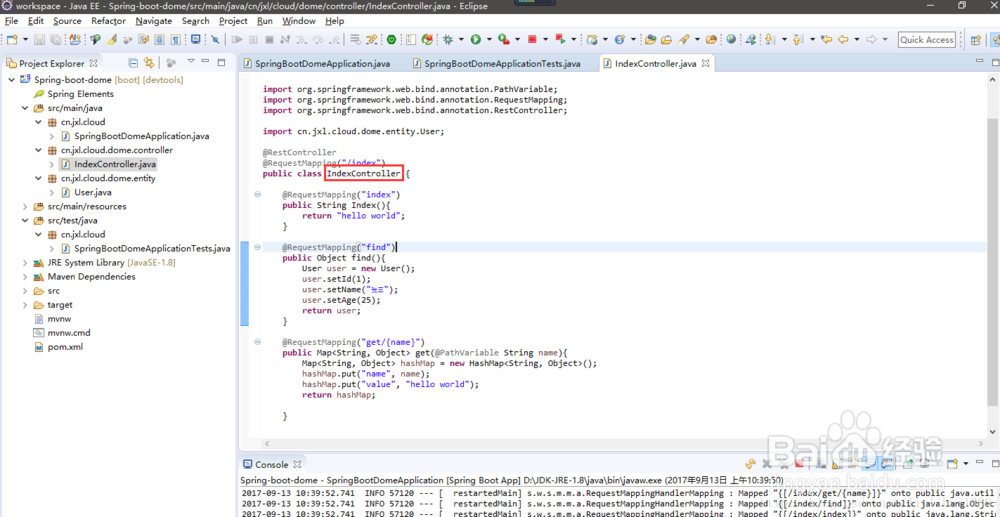Click the flashlight Search toolbar icon
Viewport: 1000px width, 517px height.
684,40
